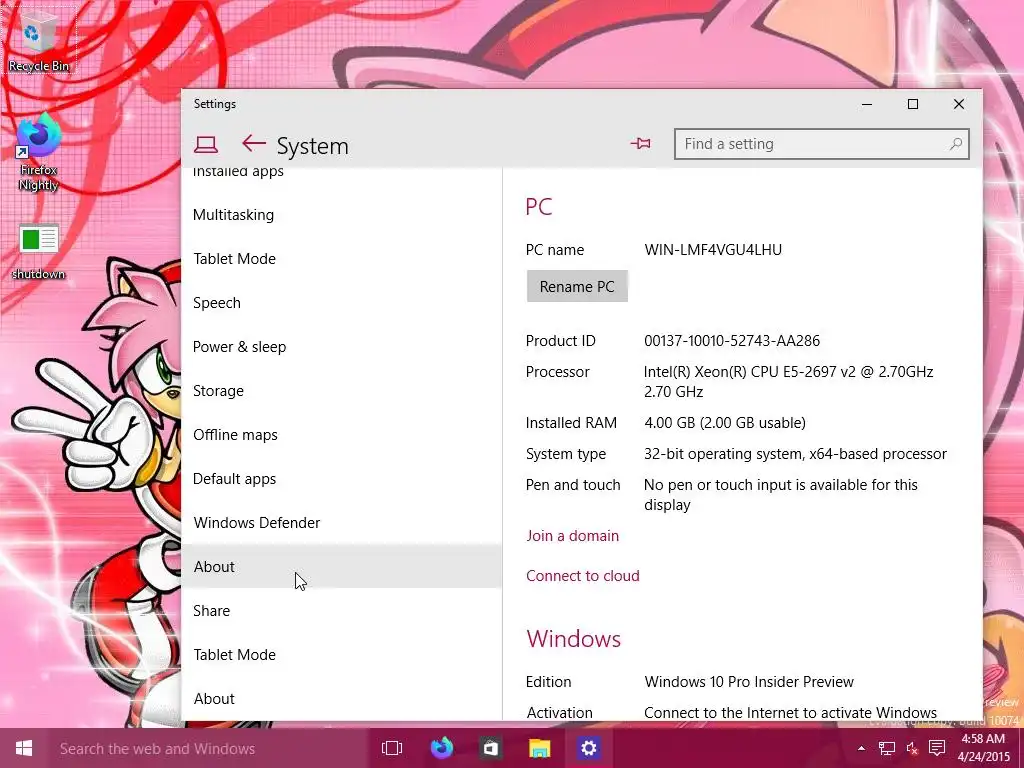Click the Connect to cloud link

click(583, 575)
